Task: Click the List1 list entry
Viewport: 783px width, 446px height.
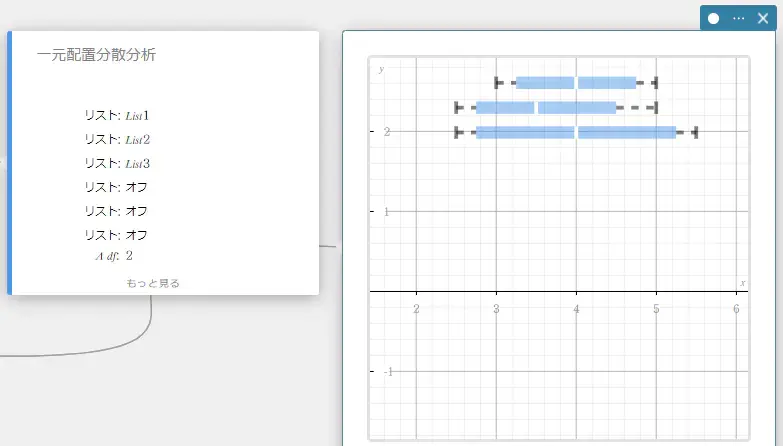Action: (x=137, y=115)
